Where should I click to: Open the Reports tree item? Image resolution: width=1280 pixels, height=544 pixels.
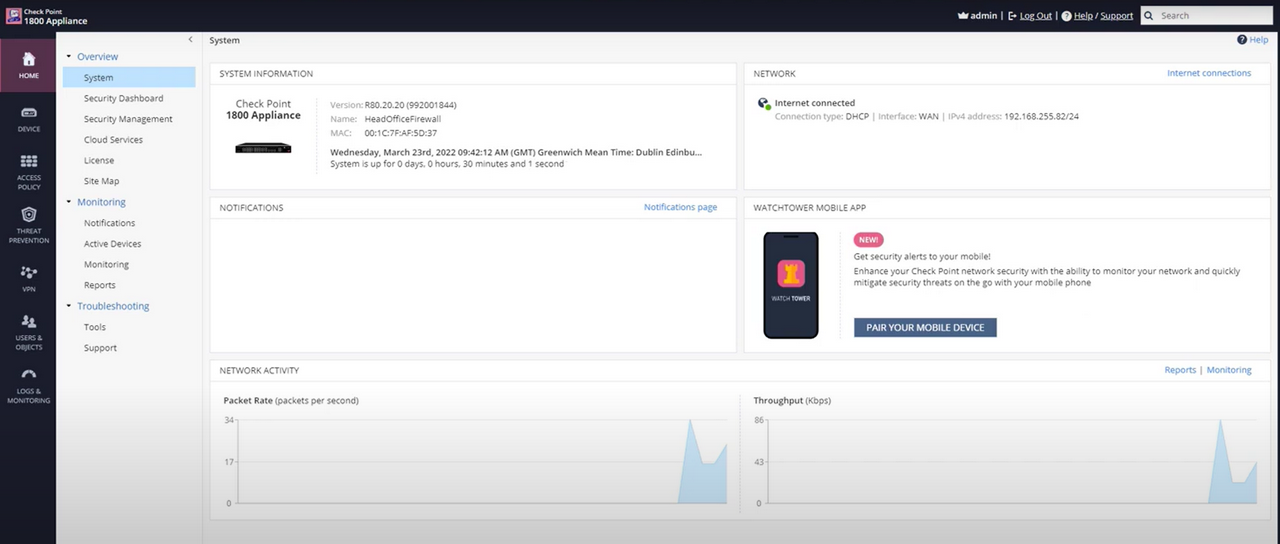(100, 285)
